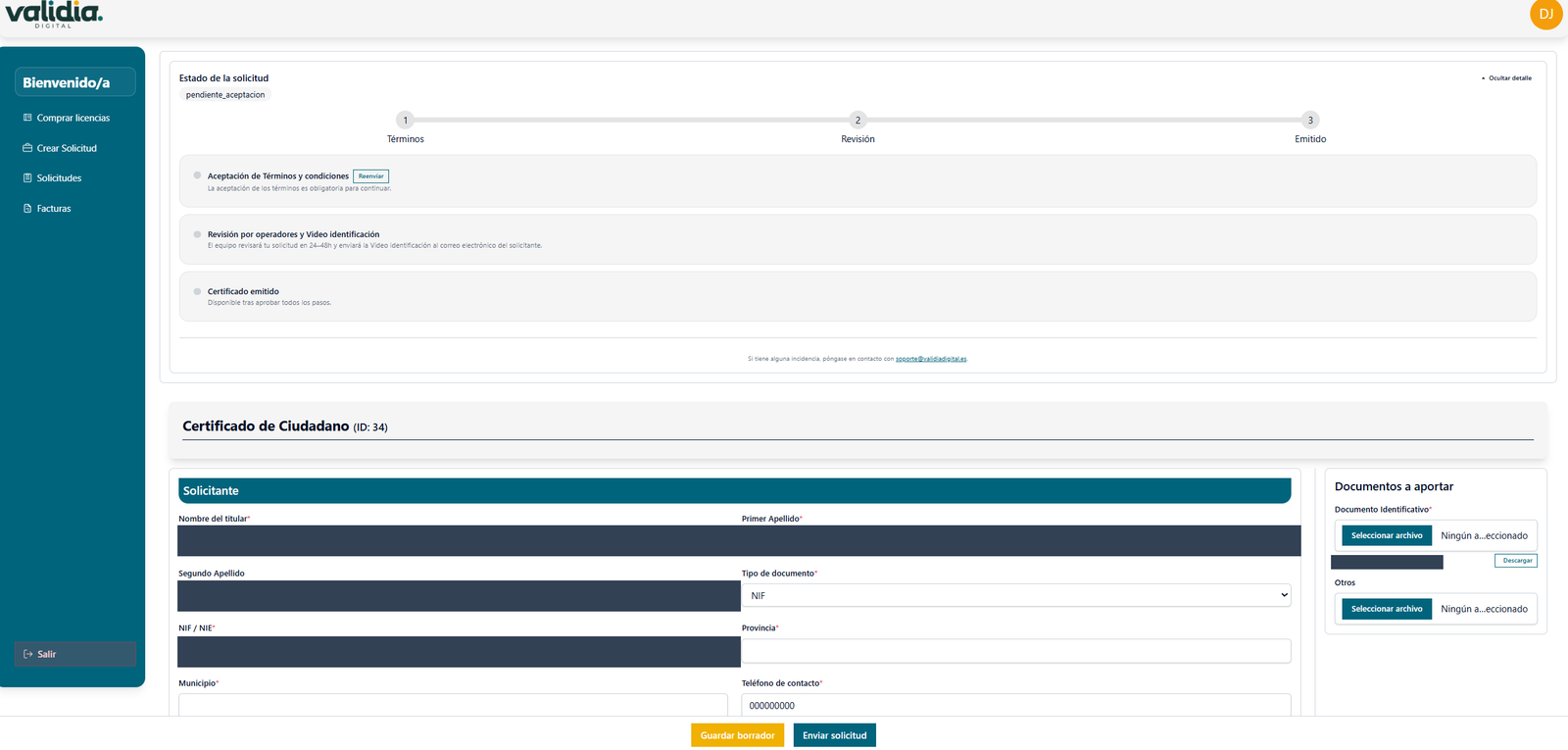Select step 1 Términos circle
Viewport: 1568px width, 750px height.
tap(406, 121)
